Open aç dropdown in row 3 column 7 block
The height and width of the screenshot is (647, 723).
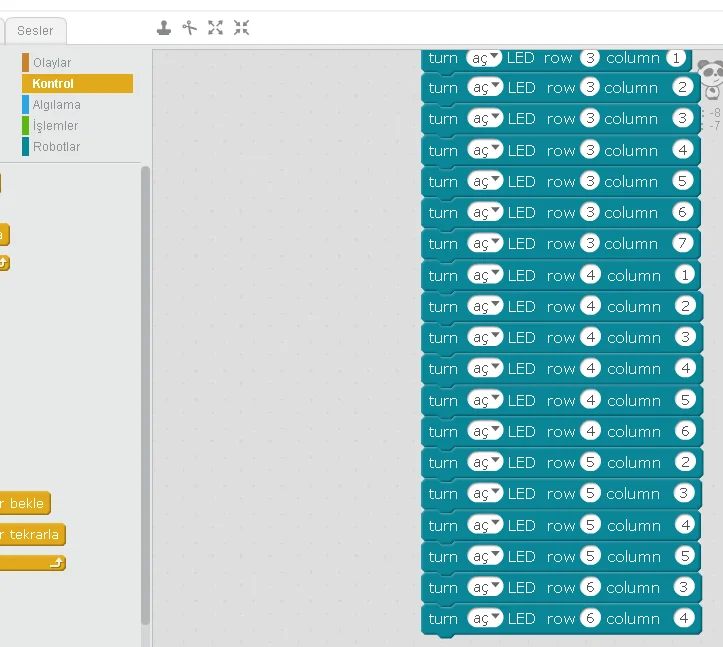tap(485, 243)
